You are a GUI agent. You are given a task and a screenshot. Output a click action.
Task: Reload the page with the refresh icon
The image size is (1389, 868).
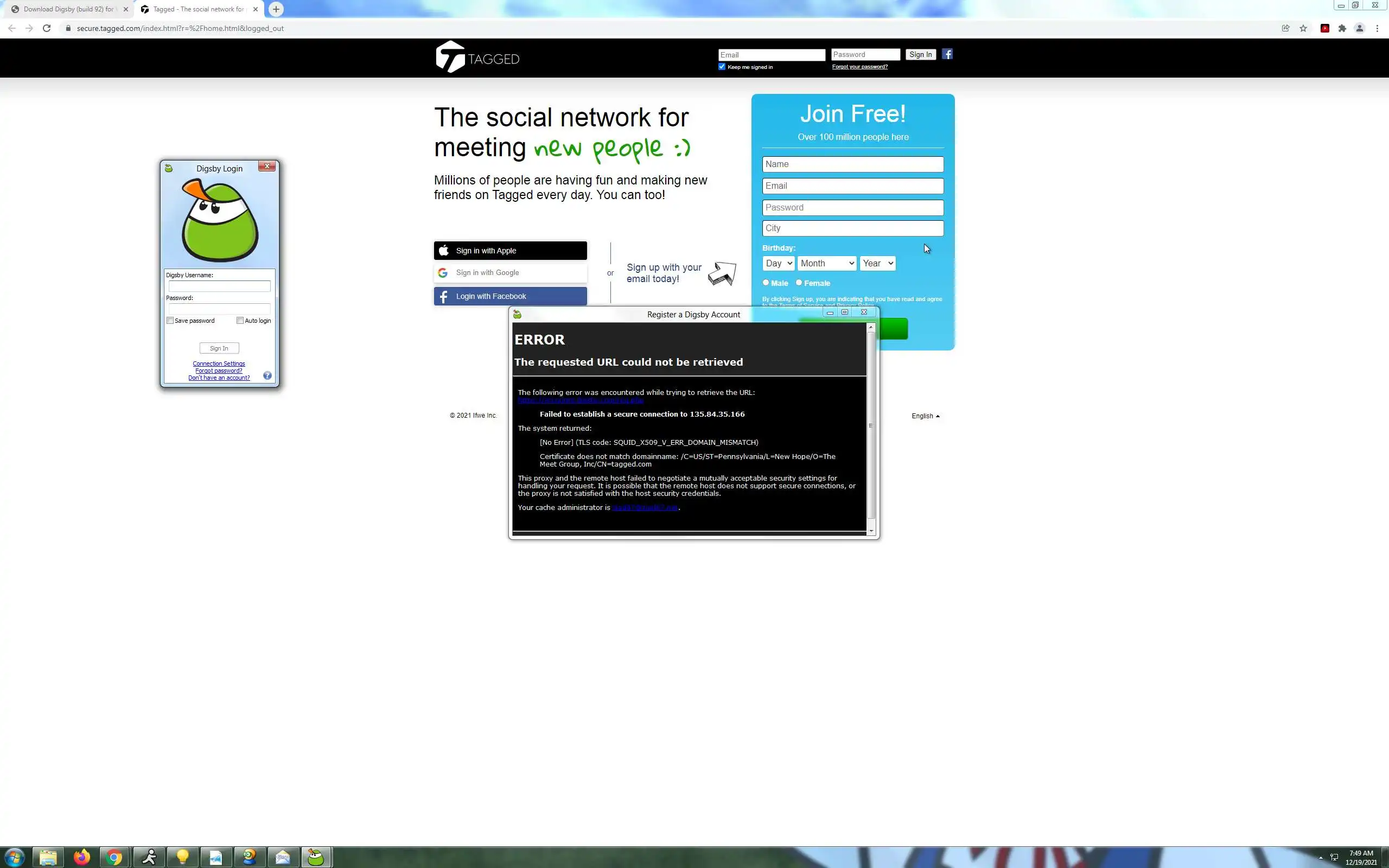[47, 28]
